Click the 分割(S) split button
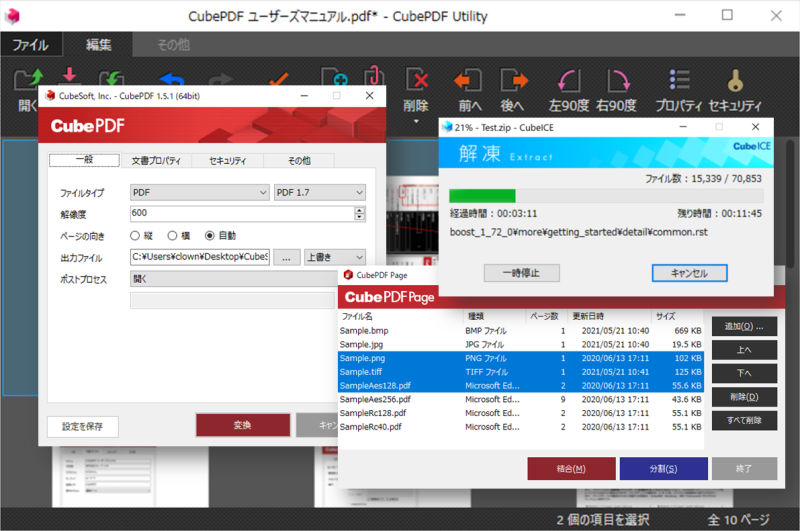This screenshot has width=800, height=531. point(663,468)
